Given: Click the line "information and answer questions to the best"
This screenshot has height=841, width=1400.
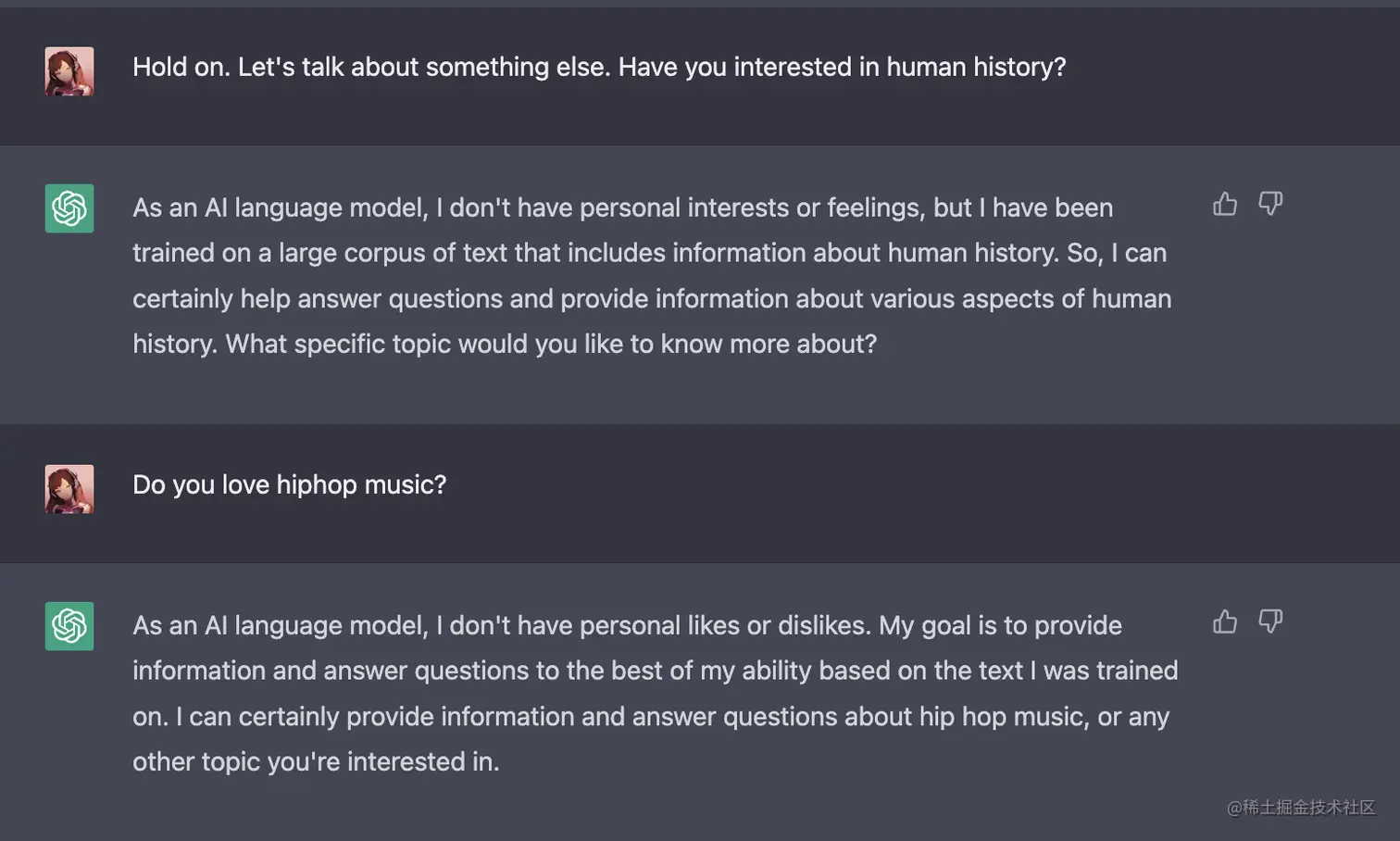Looking at the screenshot, I should click(x=656, y=671).
